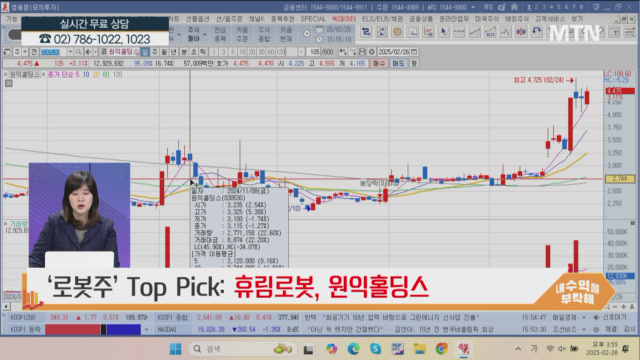The width and height of the screenshot is (640, 360).
Task: Open chart settings gear beside date field
Action: tap(371, 52)
